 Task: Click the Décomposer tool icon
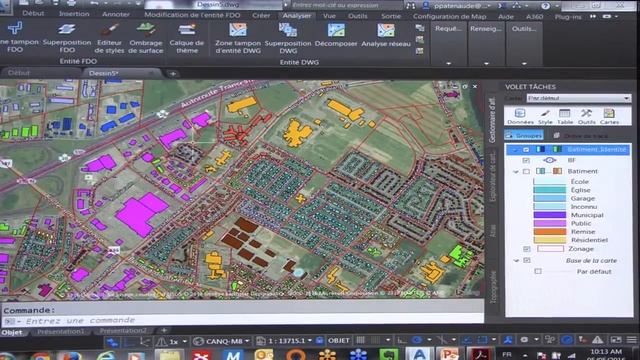(336, 30)
